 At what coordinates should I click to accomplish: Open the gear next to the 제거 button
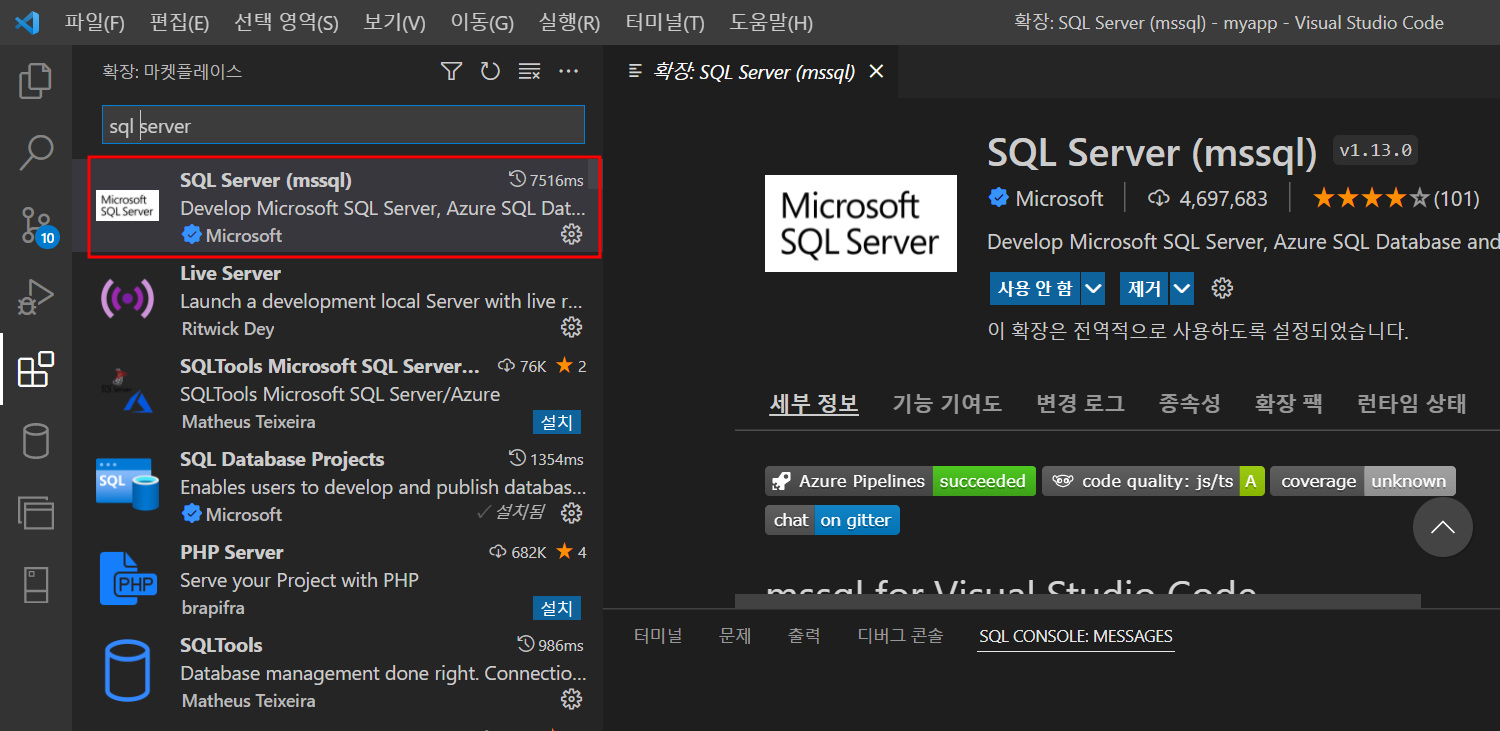coord(1222,289)
